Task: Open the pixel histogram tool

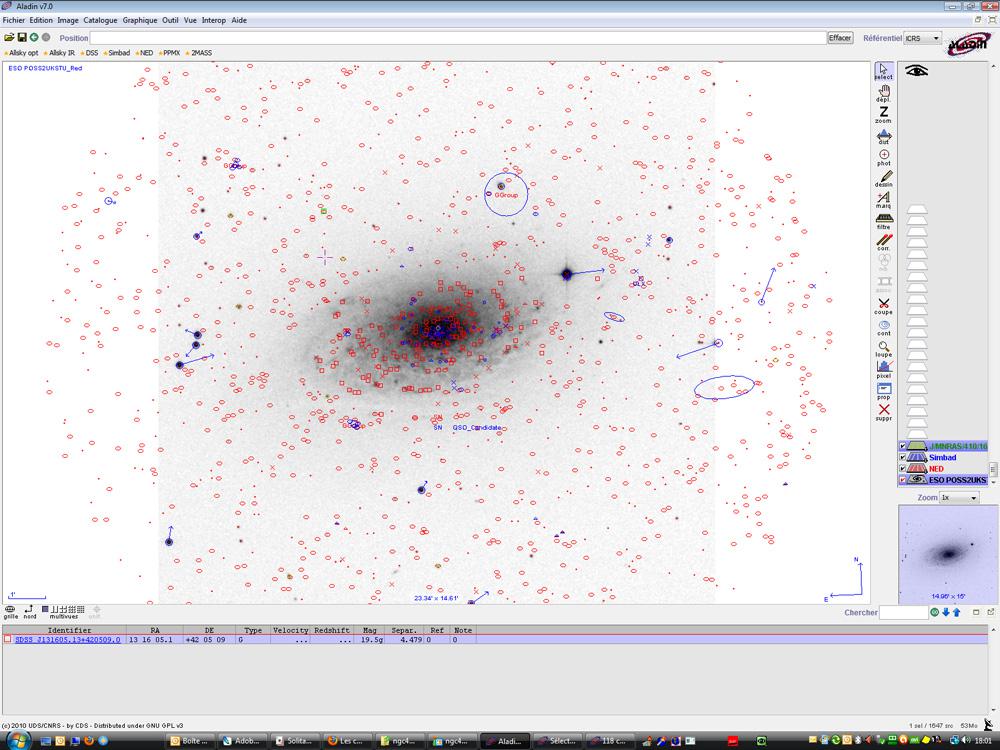Action: click(883, 369)
